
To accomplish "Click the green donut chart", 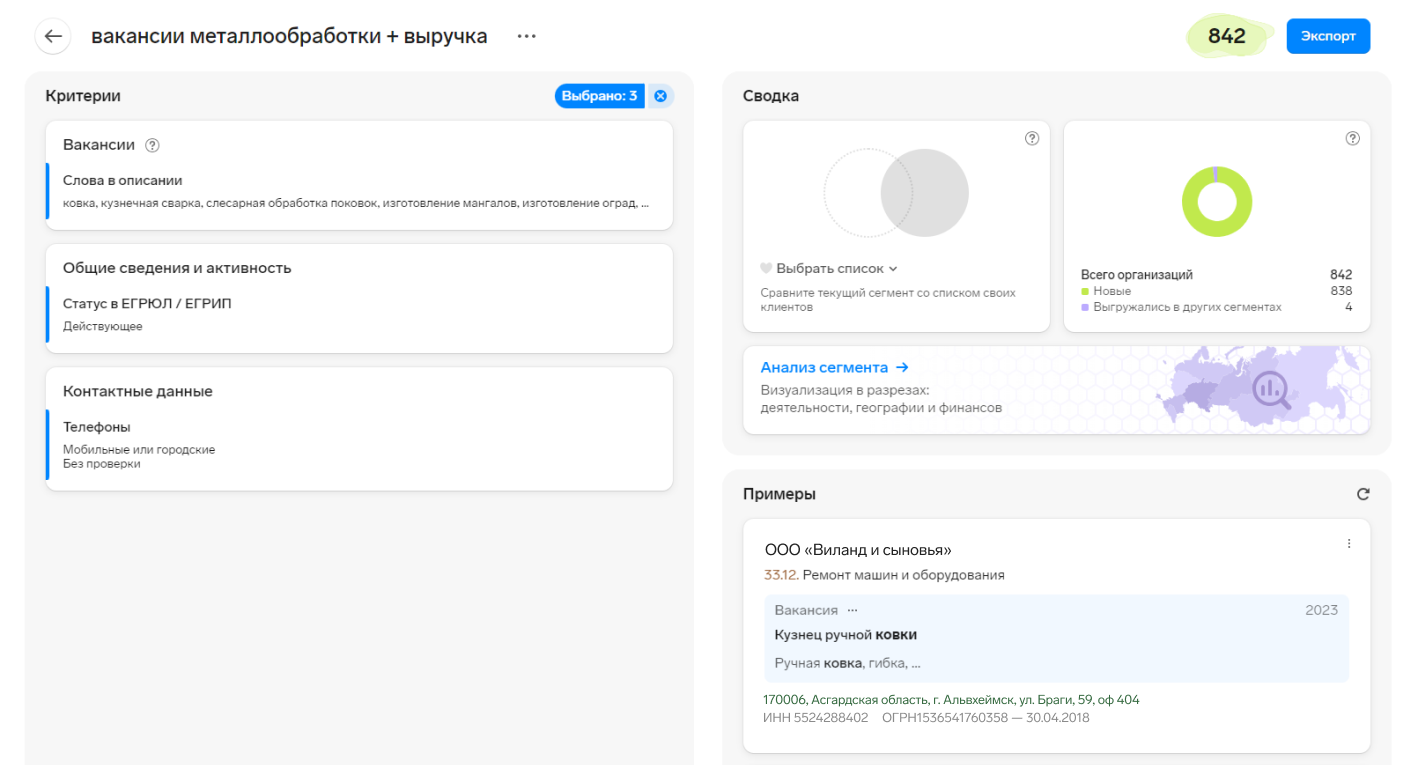I will point(1217,202).
